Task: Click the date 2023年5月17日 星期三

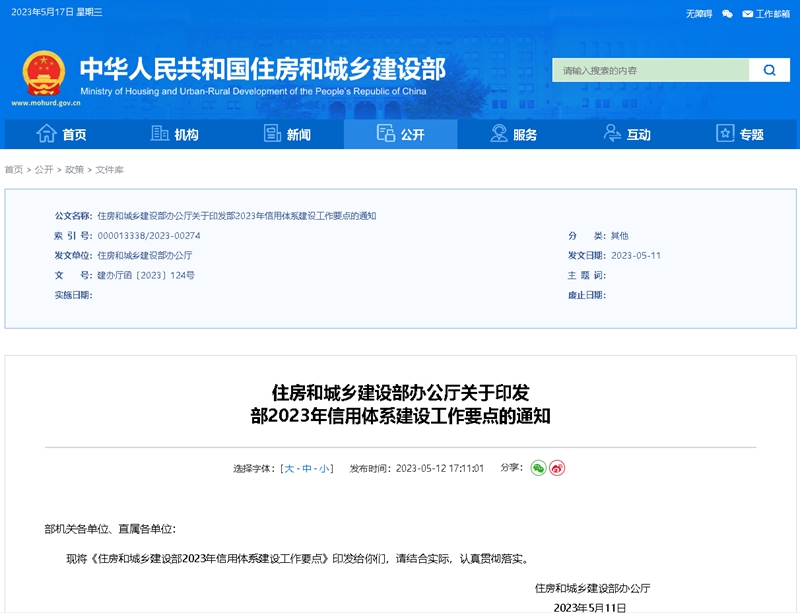Action: [57, 12]
